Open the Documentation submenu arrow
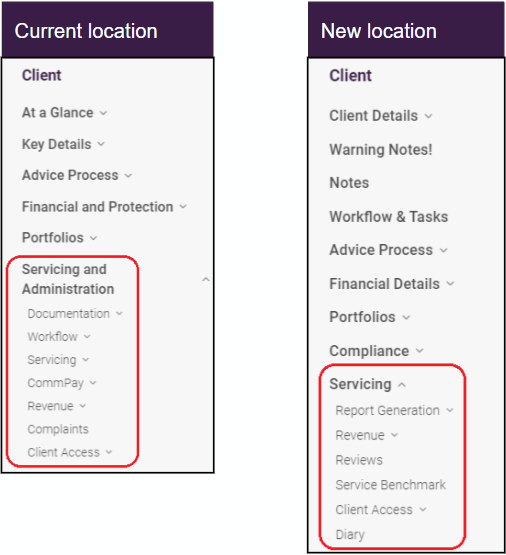506x555 pixels. coord(119,313)
